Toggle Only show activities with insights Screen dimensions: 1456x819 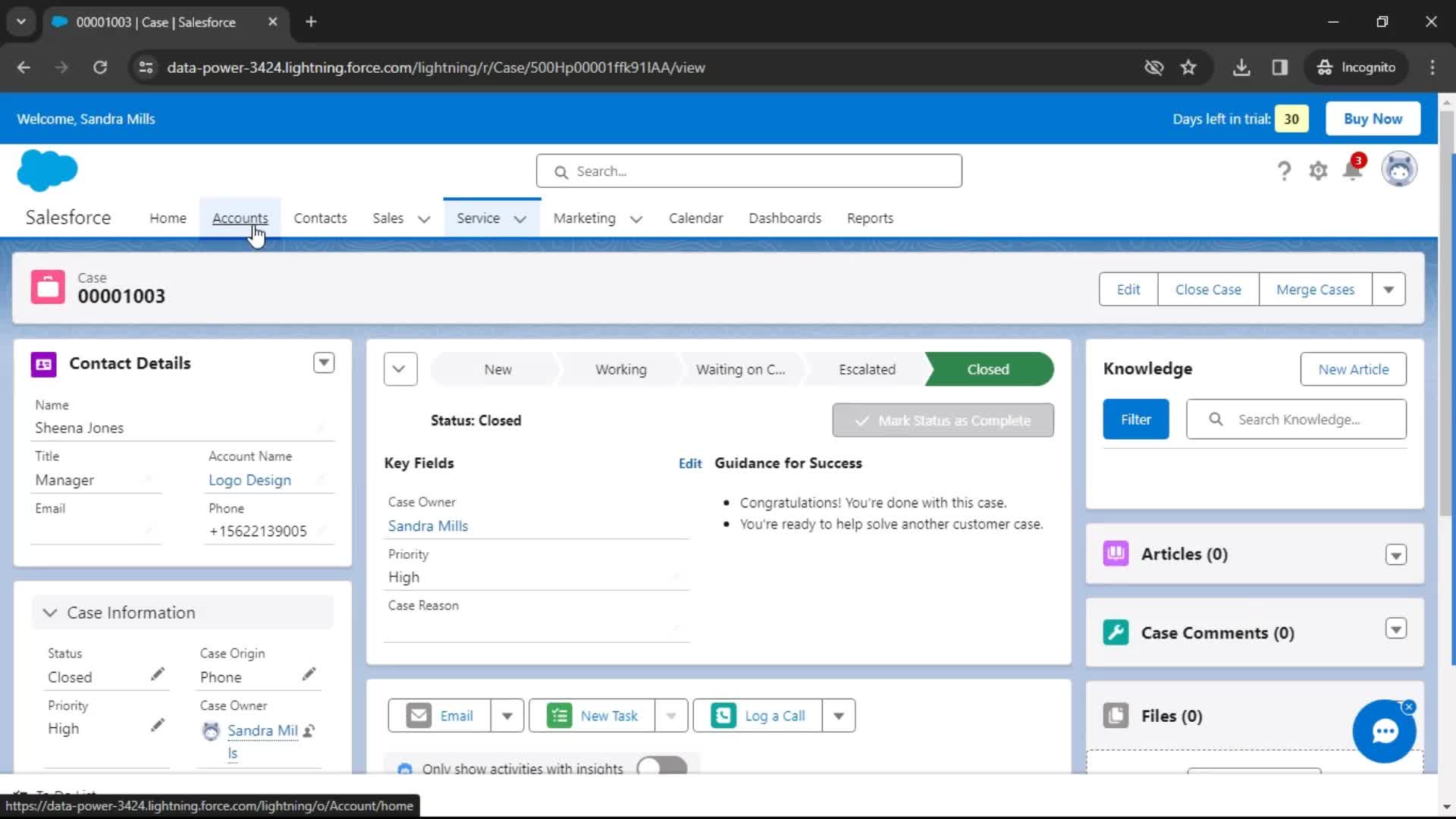pos(661,767)
